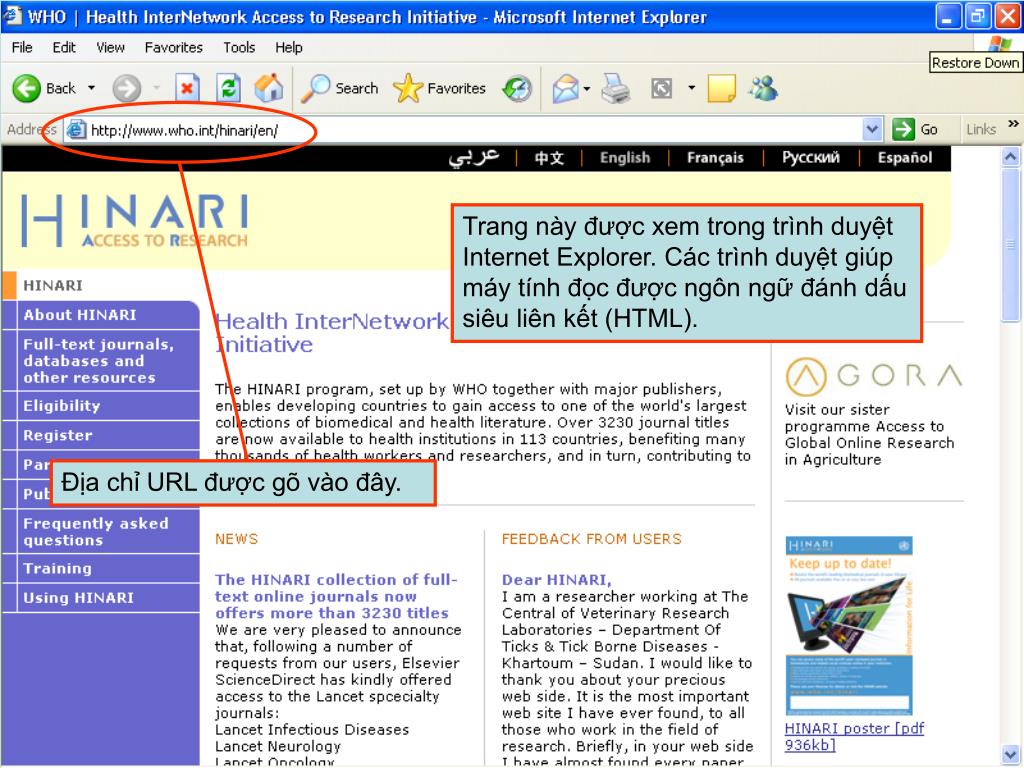This screenshot has height=768, width=1024.
Task: Open the Mail dropdown arrow
Action: pyautogui.click(x=587, y=88)
